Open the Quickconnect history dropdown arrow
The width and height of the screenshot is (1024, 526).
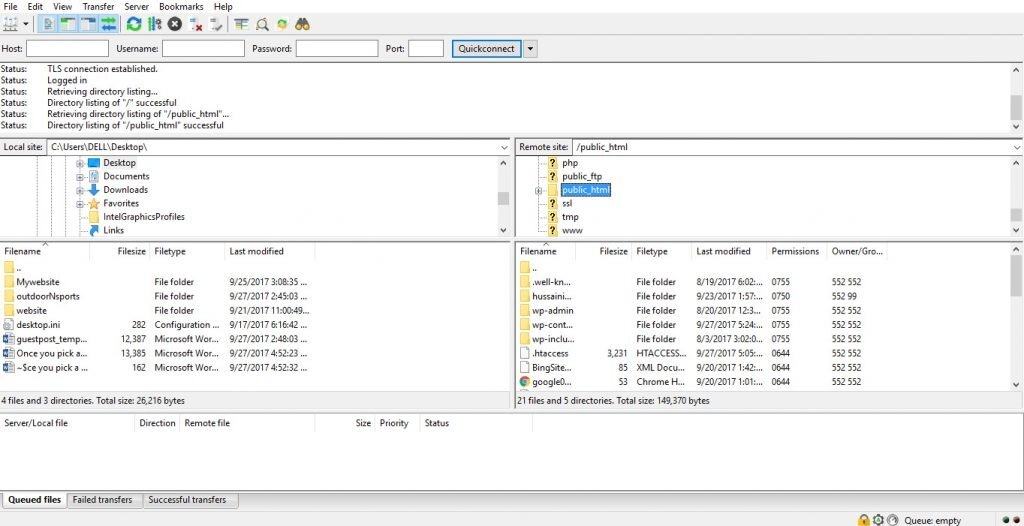point(530,48)
